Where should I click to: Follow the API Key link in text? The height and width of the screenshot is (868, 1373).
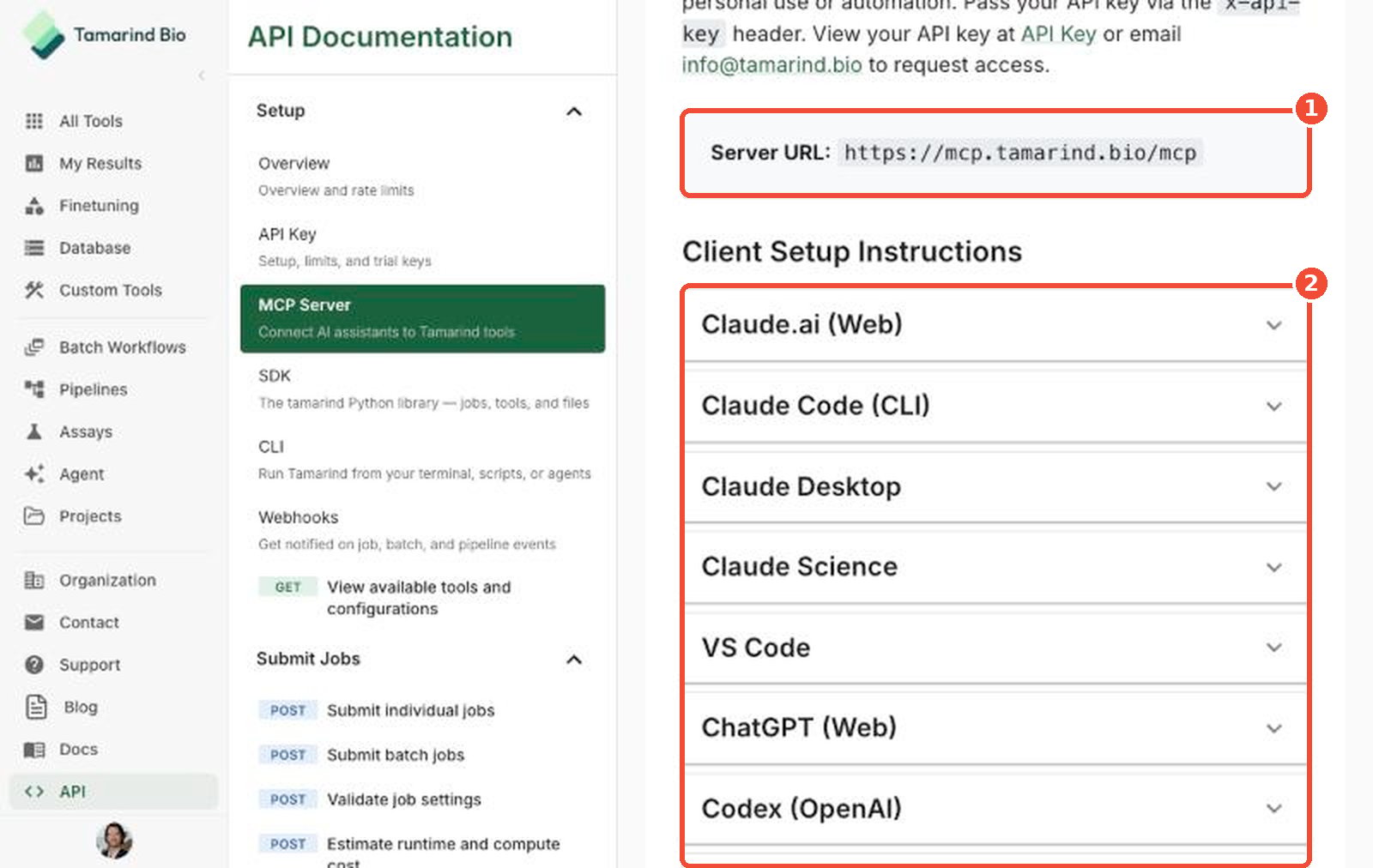[x=1058, y=34]
